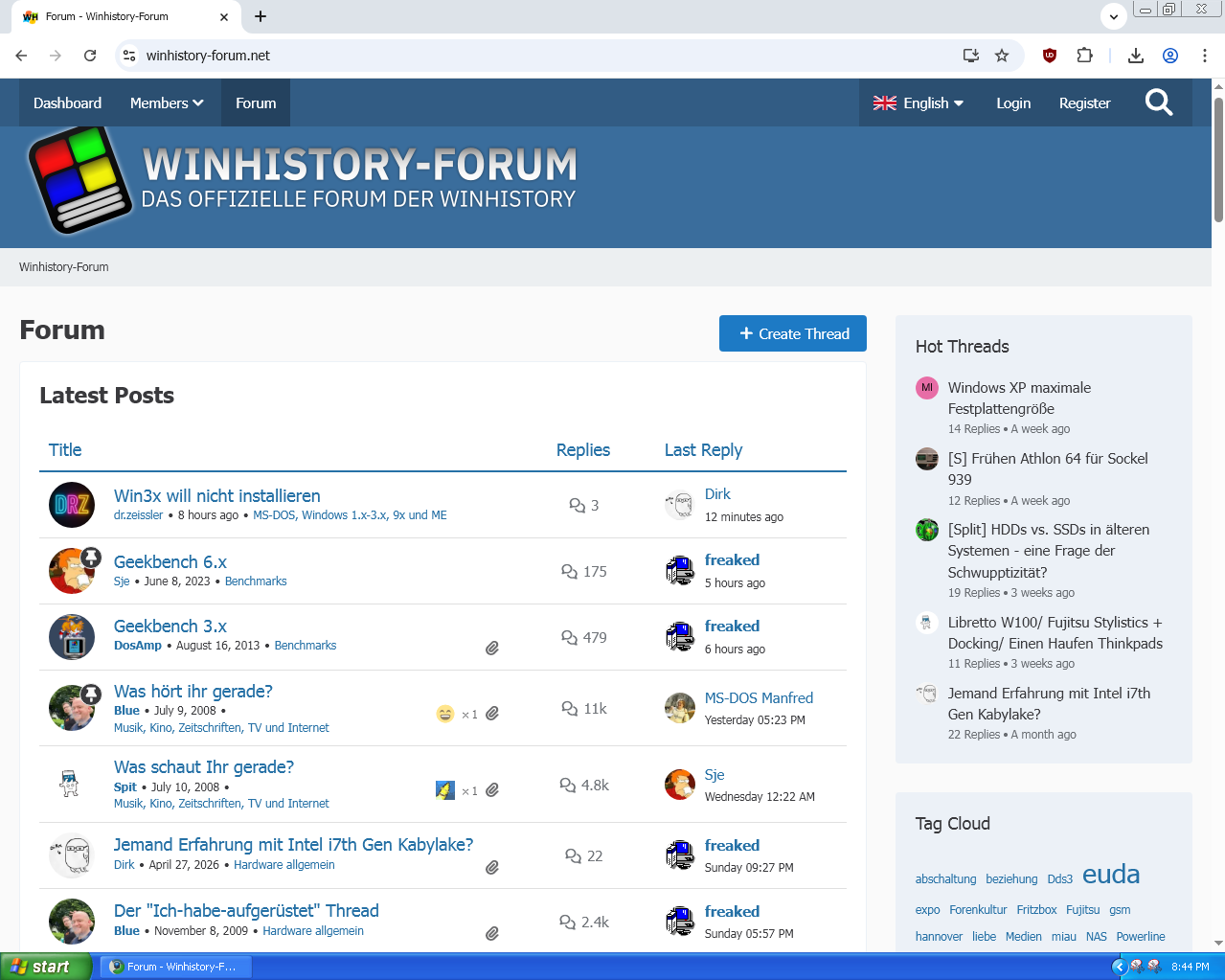Open the Chrome three-dot menu
Viewport: 1225px width, 980px height.
(1205, 56)
